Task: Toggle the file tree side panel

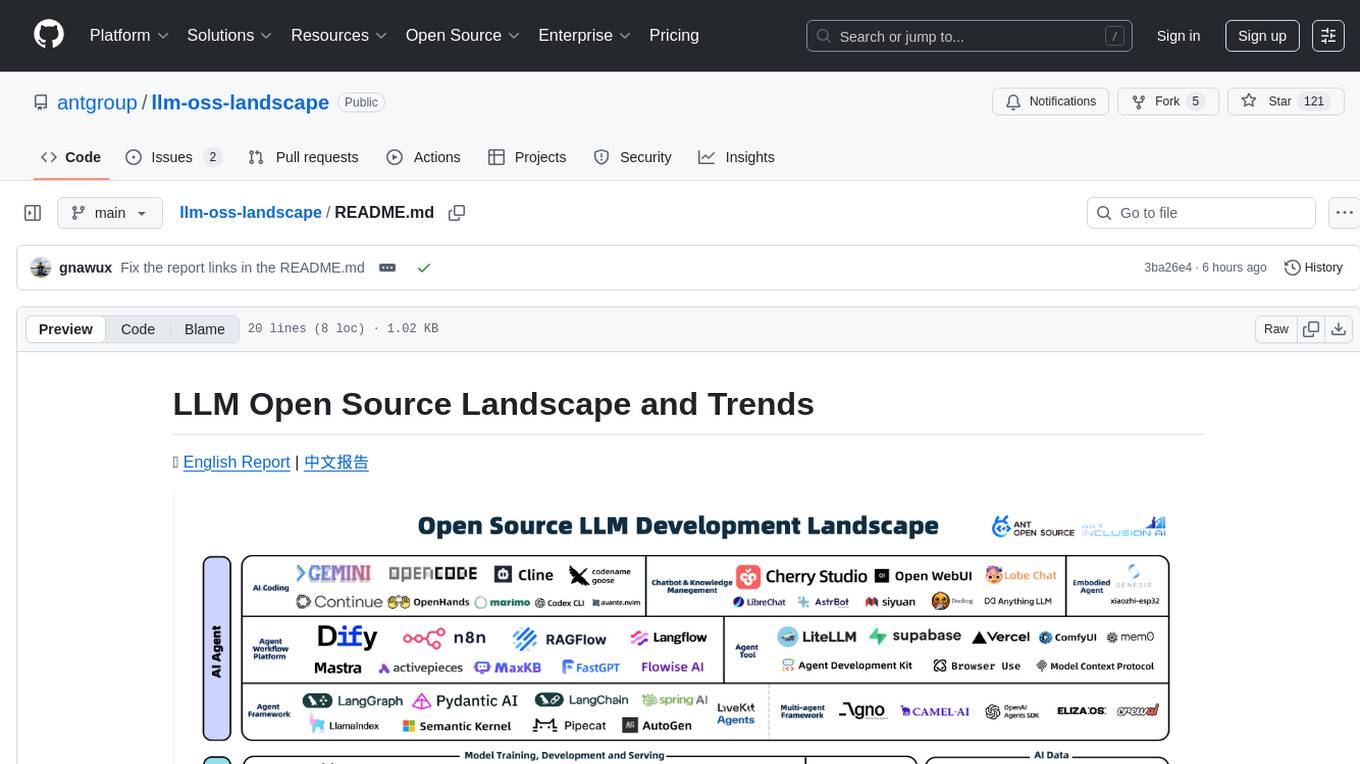Action: click(x=33, y=213)
